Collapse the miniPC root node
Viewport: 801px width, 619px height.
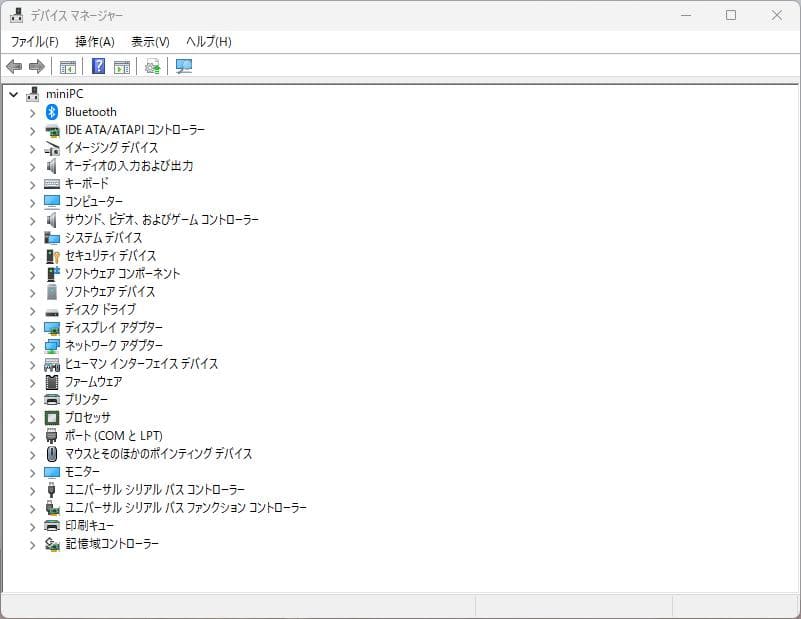point(13,94)
